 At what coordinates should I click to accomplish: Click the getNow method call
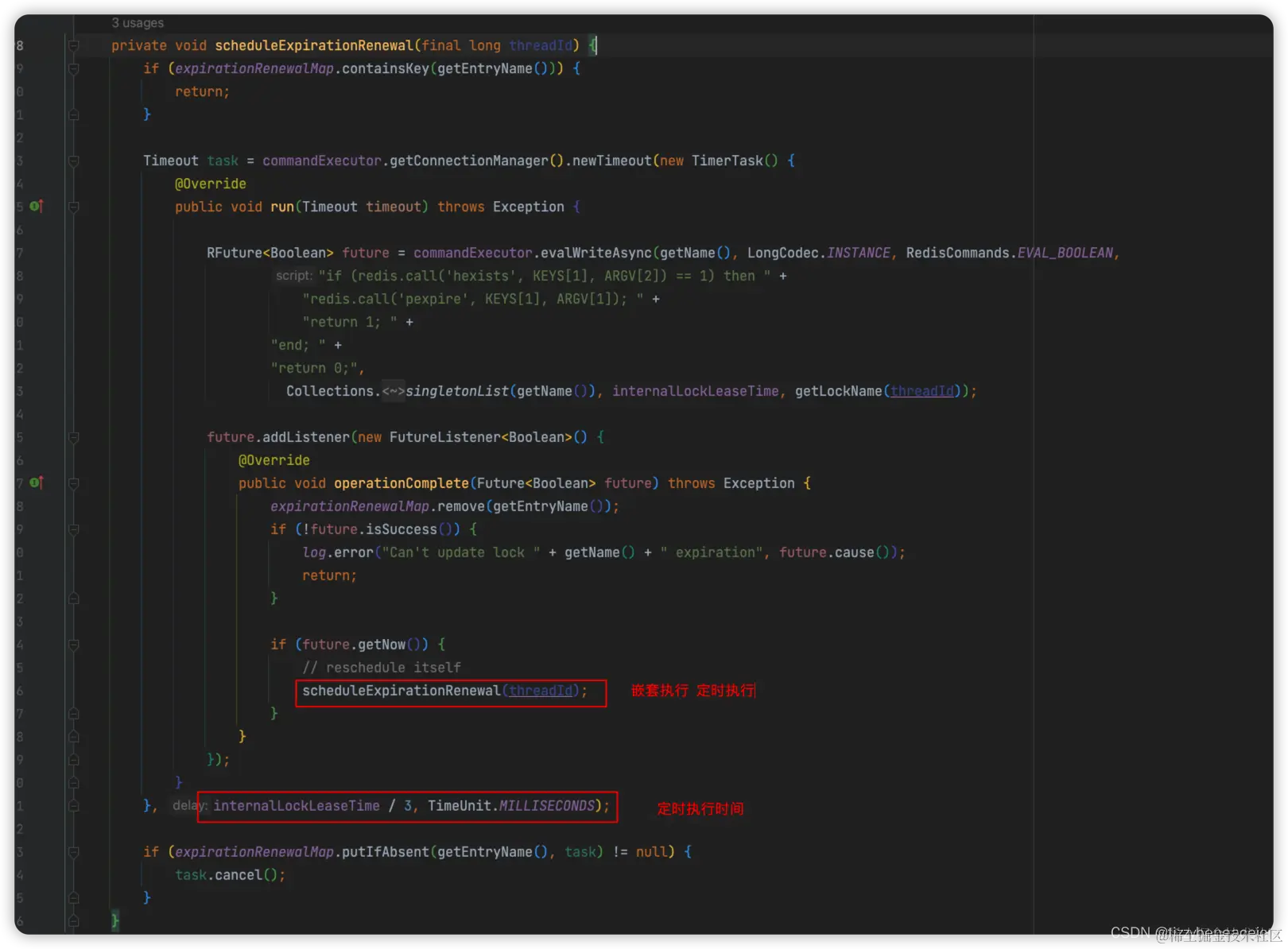click(382, 645)
